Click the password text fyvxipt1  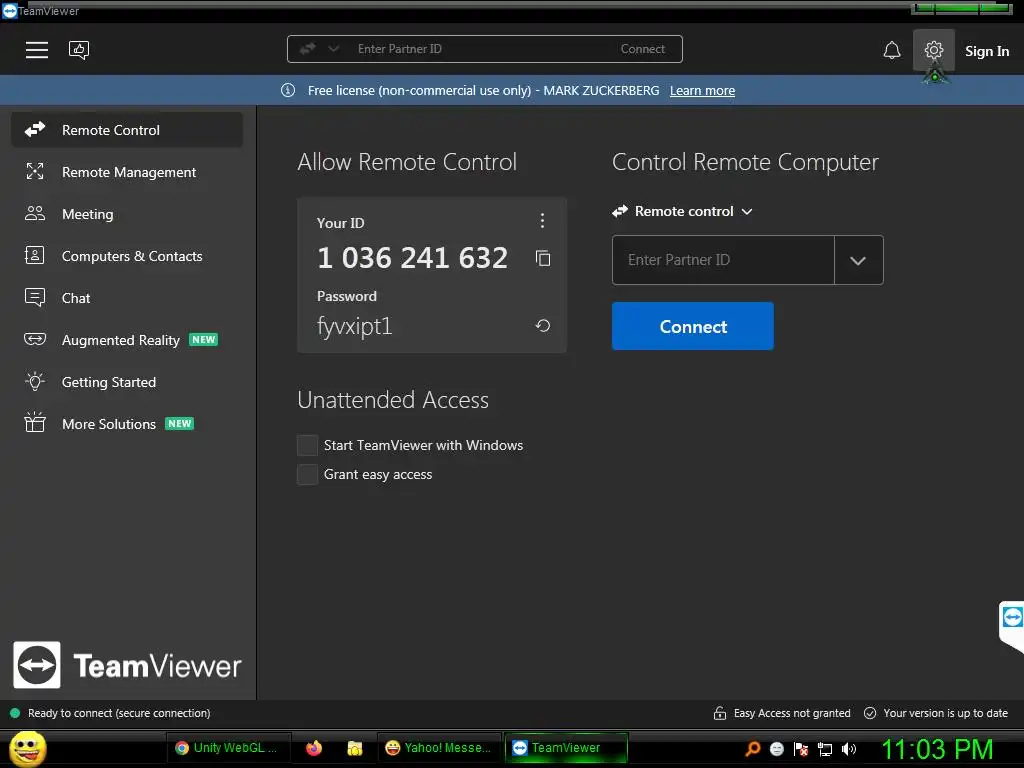[x=355, y=326]
